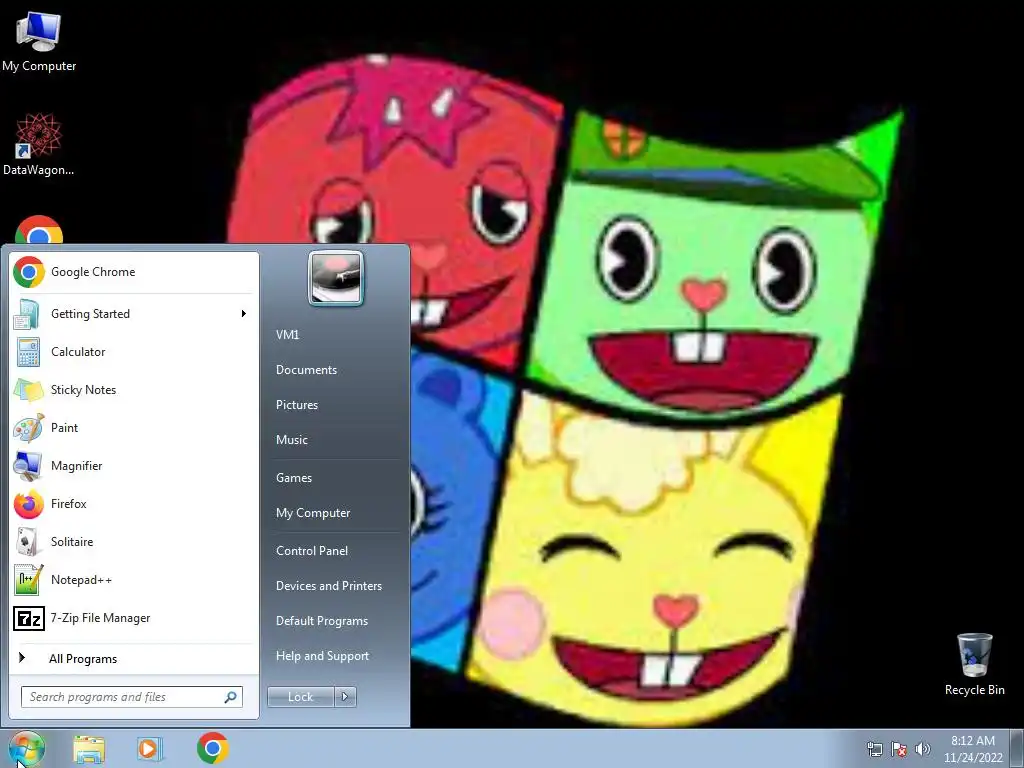Open the Recycle Bin on the desktop
Screen dimensions: 1024x768
tap(974, 664)
